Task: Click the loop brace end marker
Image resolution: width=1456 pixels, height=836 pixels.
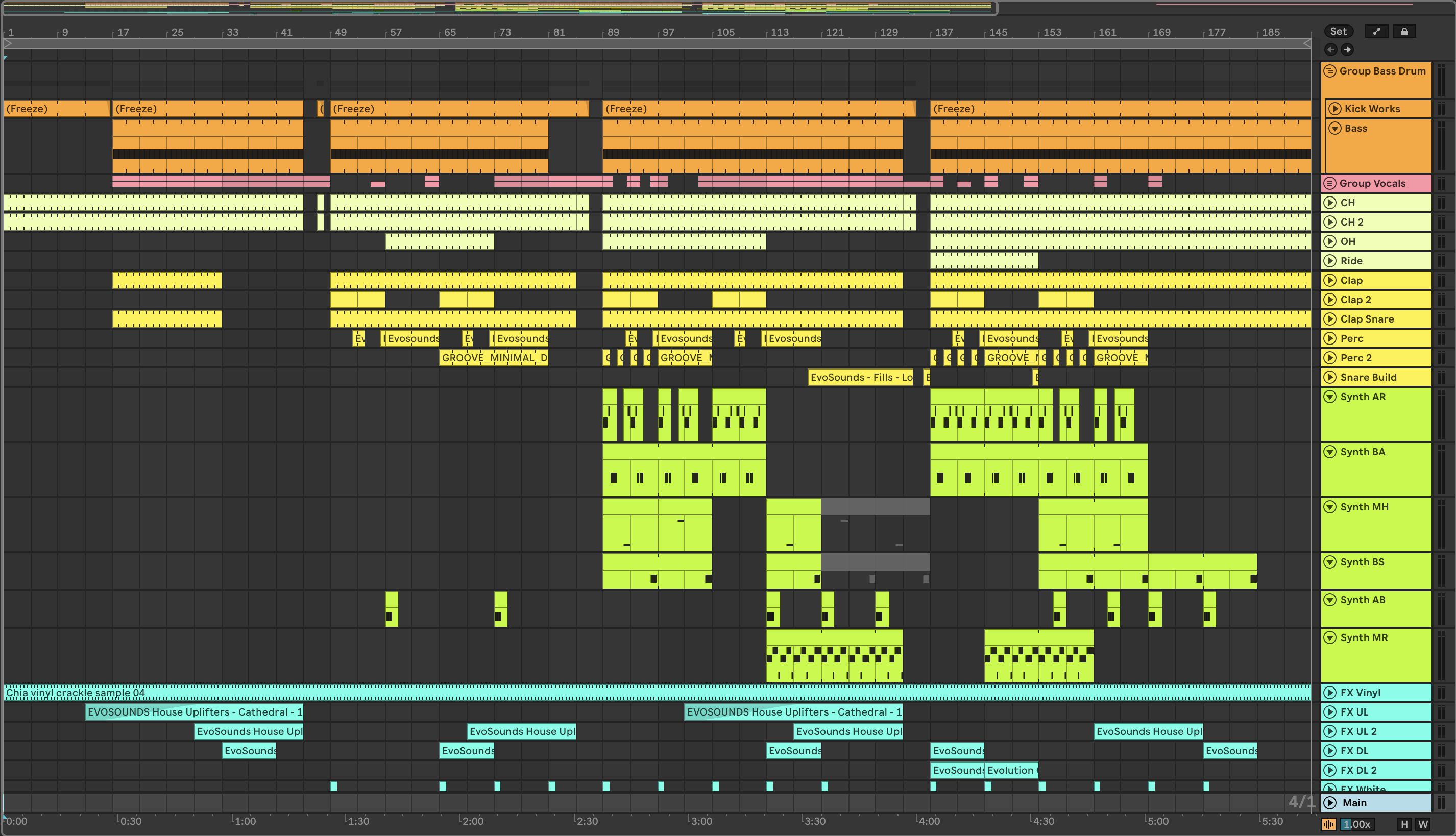Action: point(1306,44)
